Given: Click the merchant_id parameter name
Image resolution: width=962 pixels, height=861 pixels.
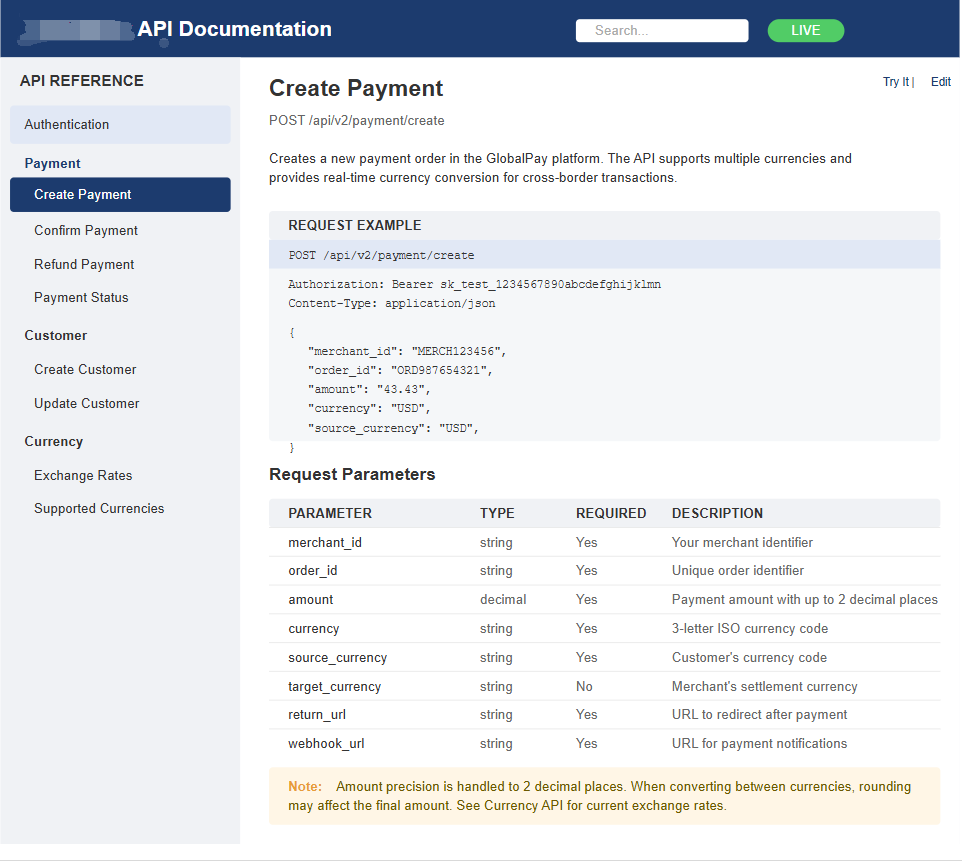Looking at the screenshot, I should (x=325, y=542).
